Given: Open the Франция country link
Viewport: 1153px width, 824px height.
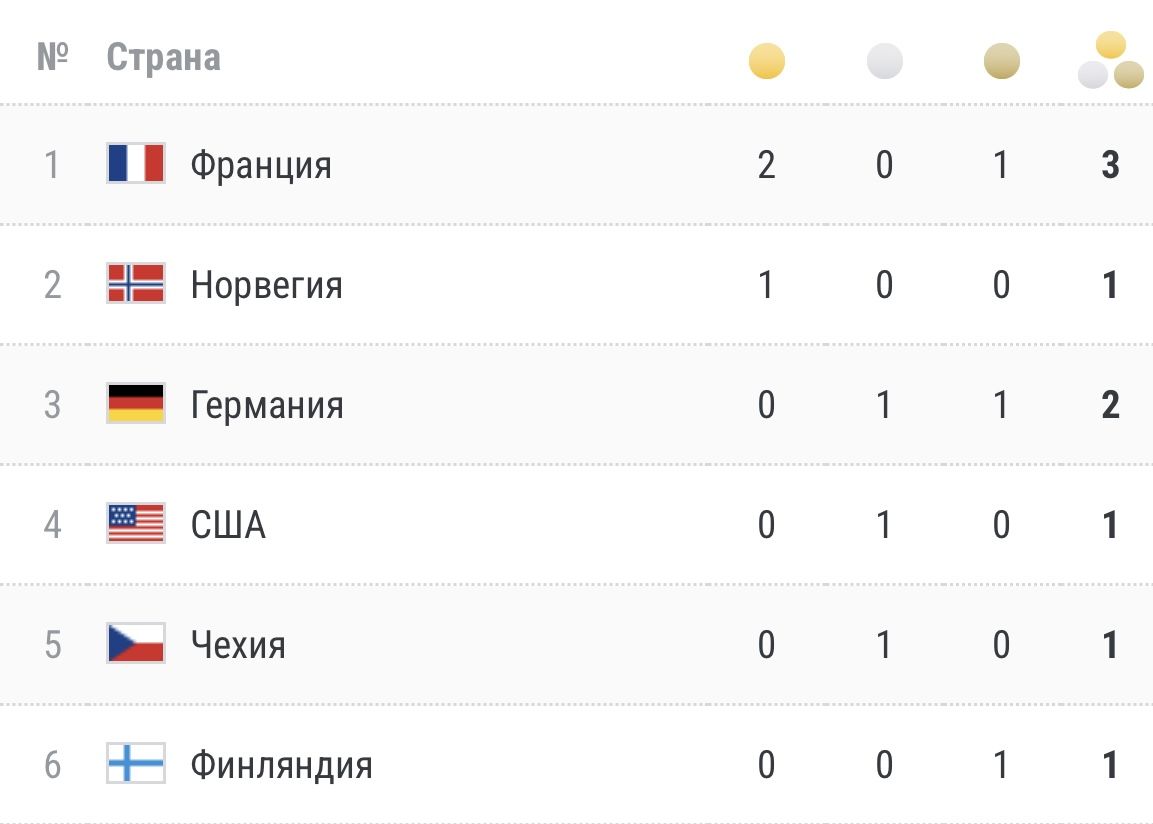Looking at the screenshot, I should click(x=261, y=165).
